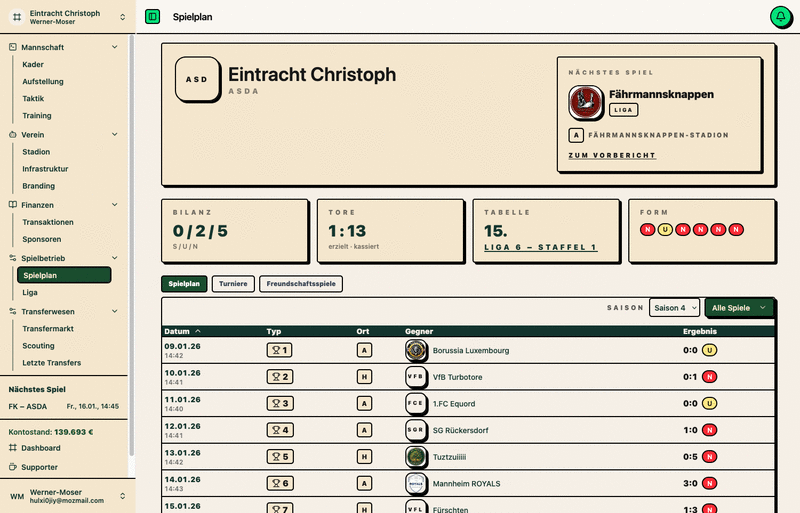The image size is (800, 513).
Task: Click matchday 1 trophy badge
Action: pos(280,350)
